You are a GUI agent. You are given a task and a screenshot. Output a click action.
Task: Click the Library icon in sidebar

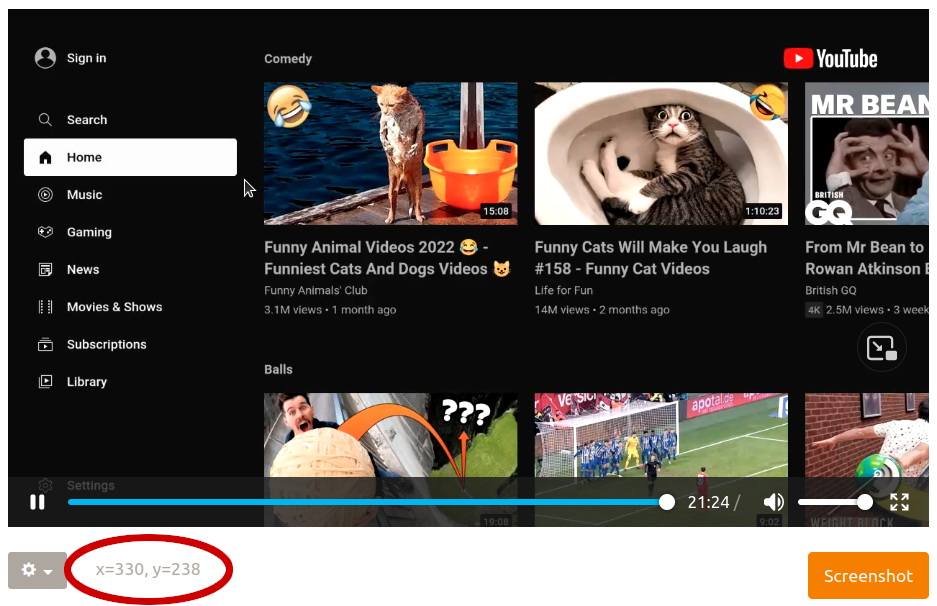coord(45,381)
